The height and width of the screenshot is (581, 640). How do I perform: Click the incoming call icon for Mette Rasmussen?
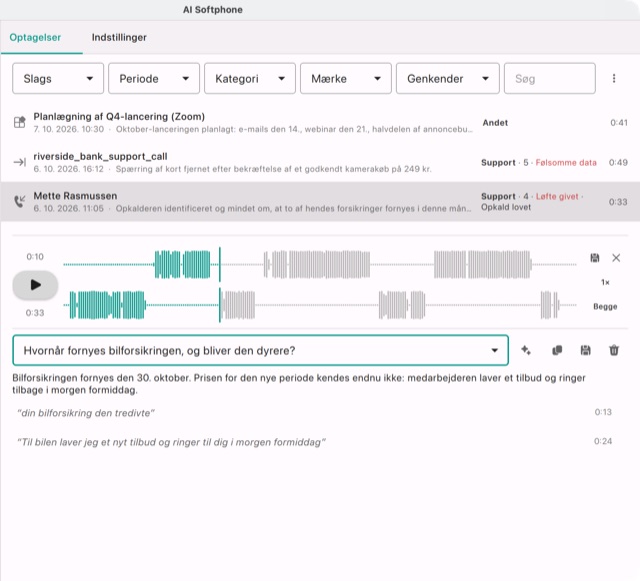(x=20, y=201)
